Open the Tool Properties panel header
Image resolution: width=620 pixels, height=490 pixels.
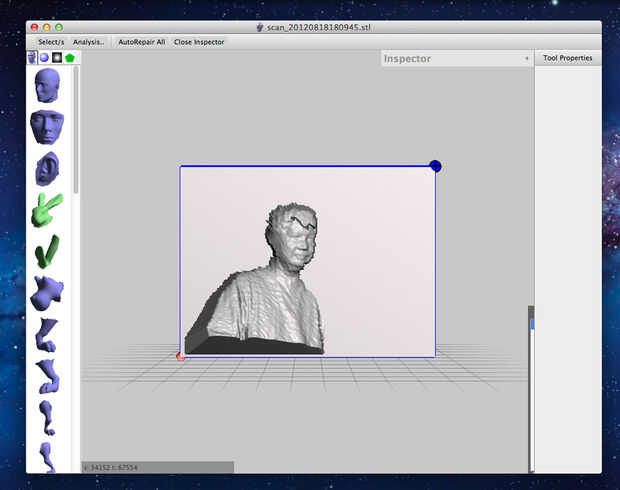(567, 58)
